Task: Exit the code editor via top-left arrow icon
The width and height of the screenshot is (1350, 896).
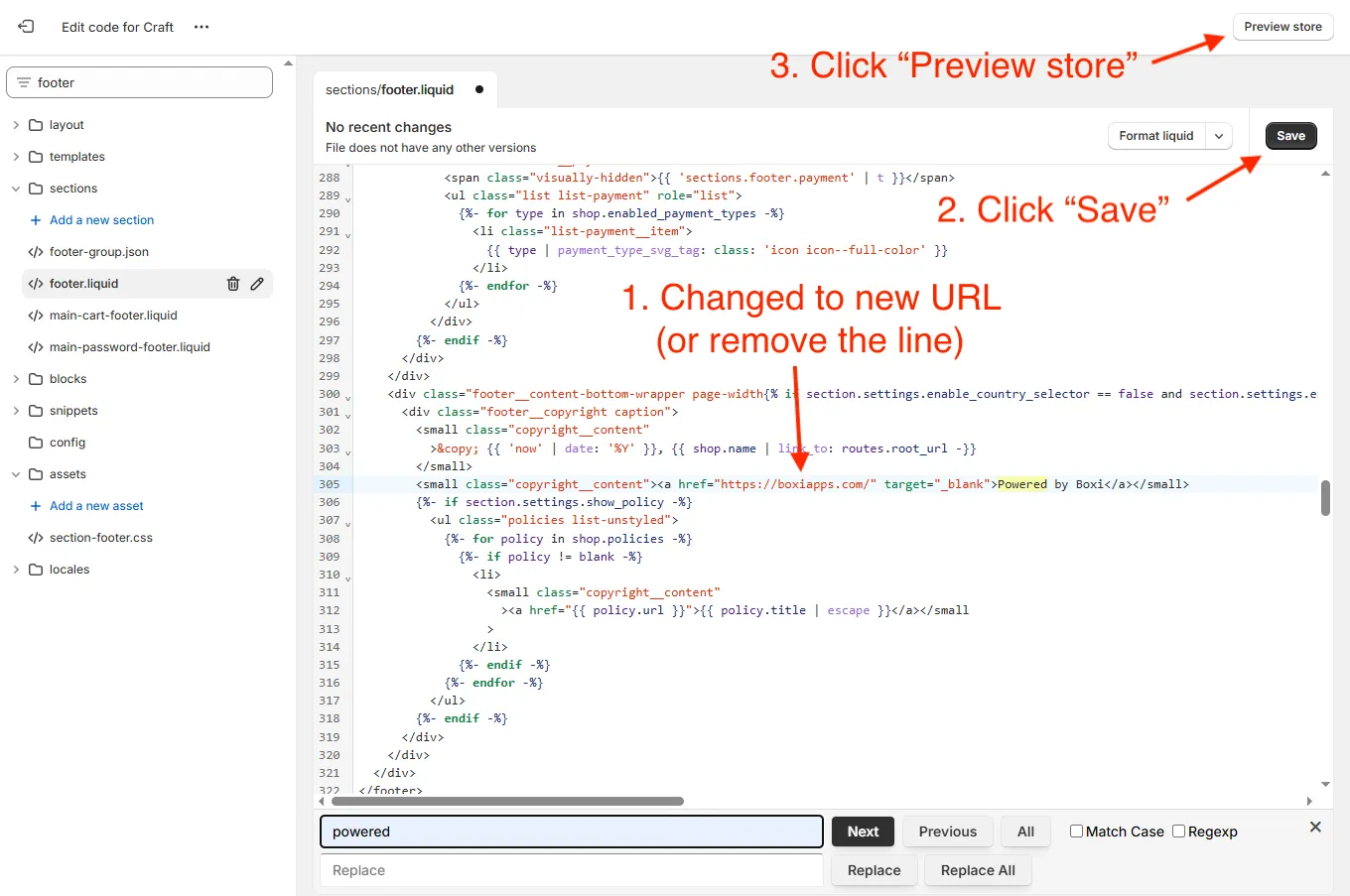Action: click(x=26, y=27)
